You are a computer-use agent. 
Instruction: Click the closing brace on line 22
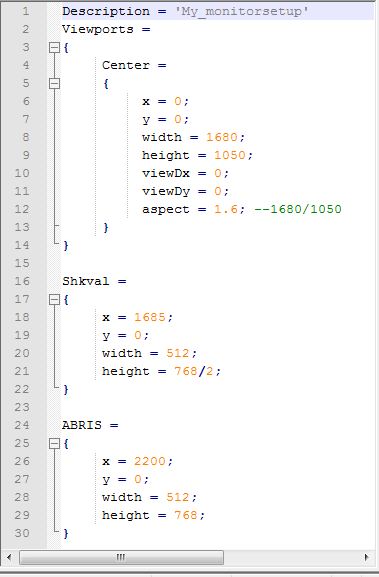tap(66, 389)
